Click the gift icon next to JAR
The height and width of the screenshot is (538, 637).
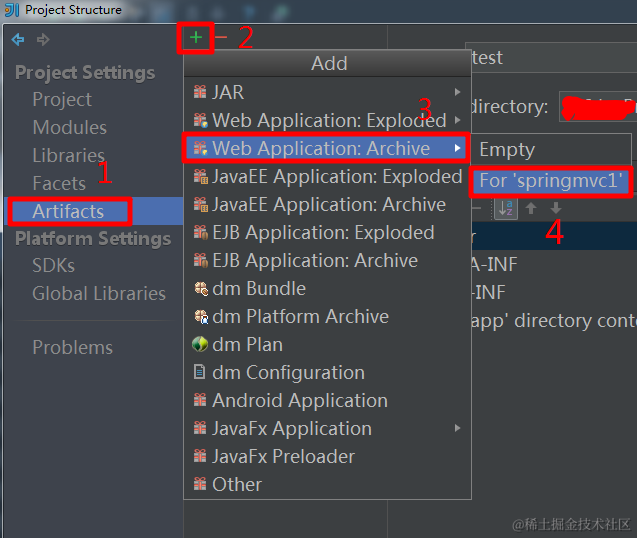pyautogui.click(x=200, y=92)
